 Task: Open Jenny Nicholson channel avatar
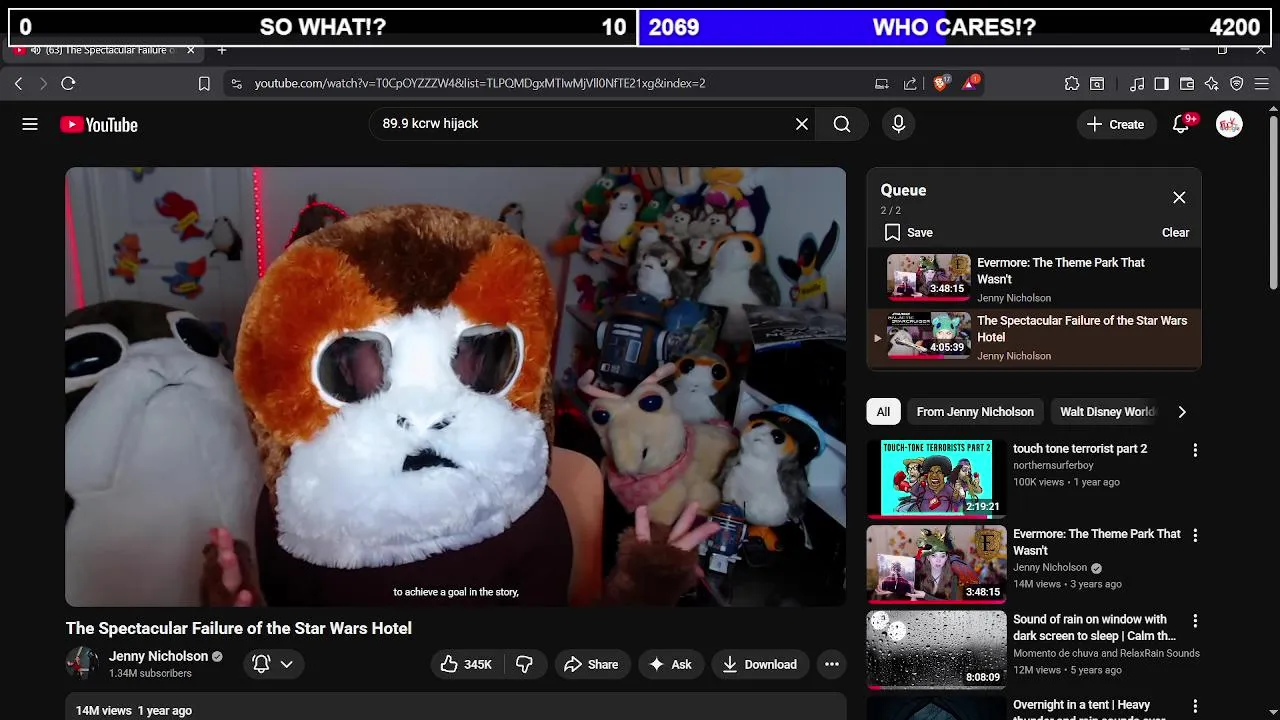(82, 664)
